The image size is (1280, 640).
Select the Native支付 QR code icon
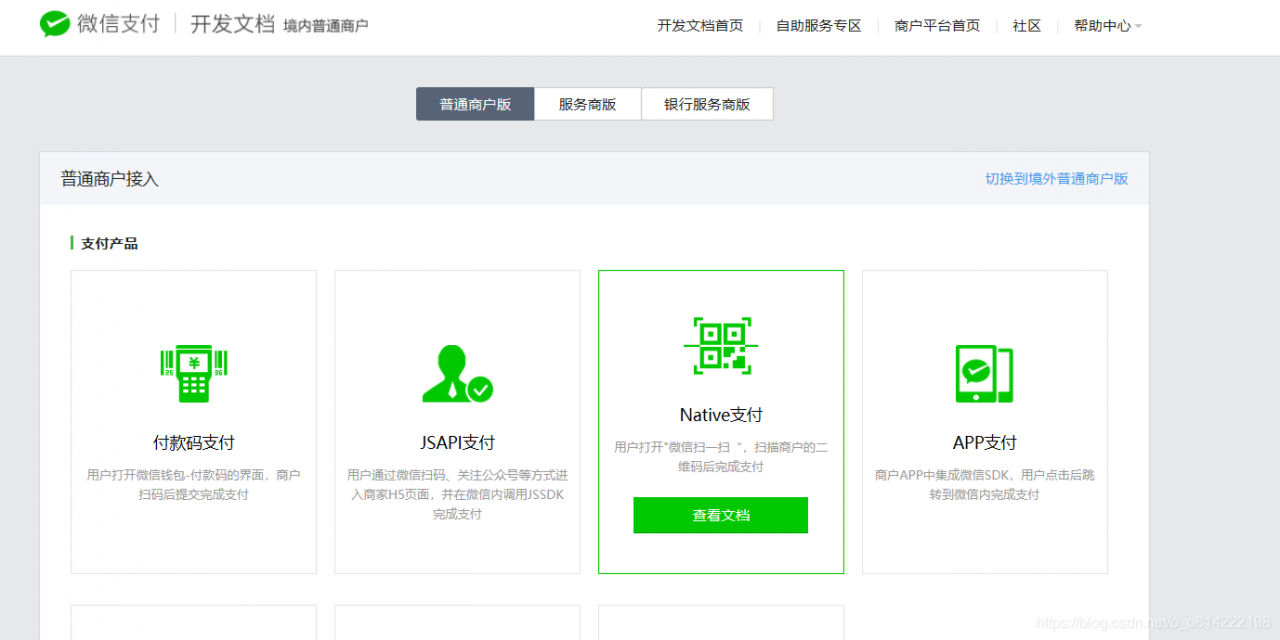coord(720,345)
